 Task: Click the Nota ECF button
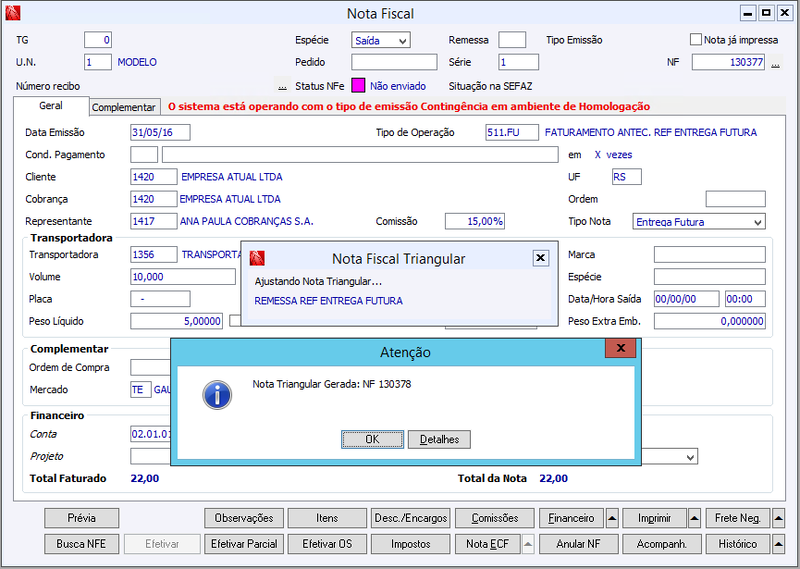click(x=488, y=544)
